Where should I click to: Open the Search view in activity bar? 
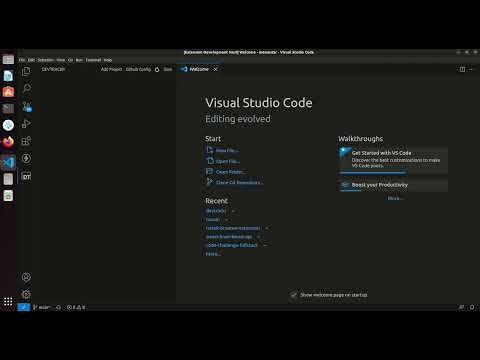(26, 89)
